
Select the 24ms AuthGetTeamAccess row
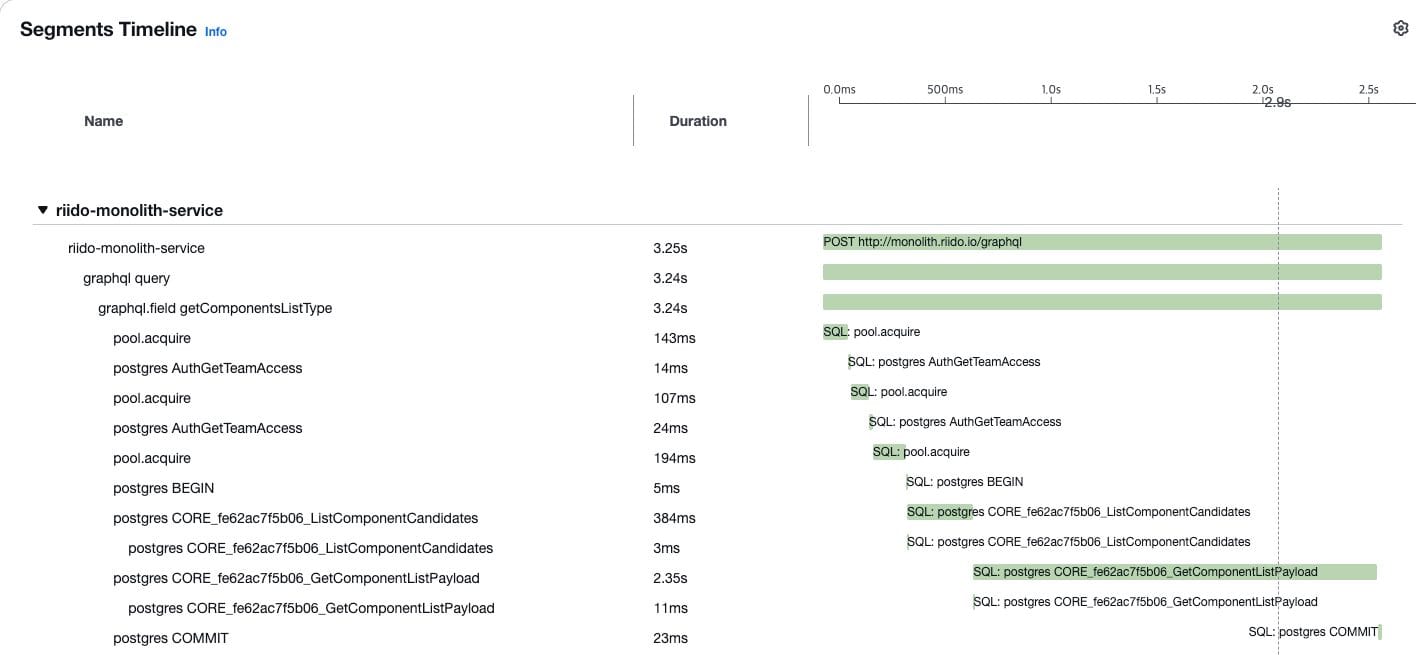pos(717,428)
